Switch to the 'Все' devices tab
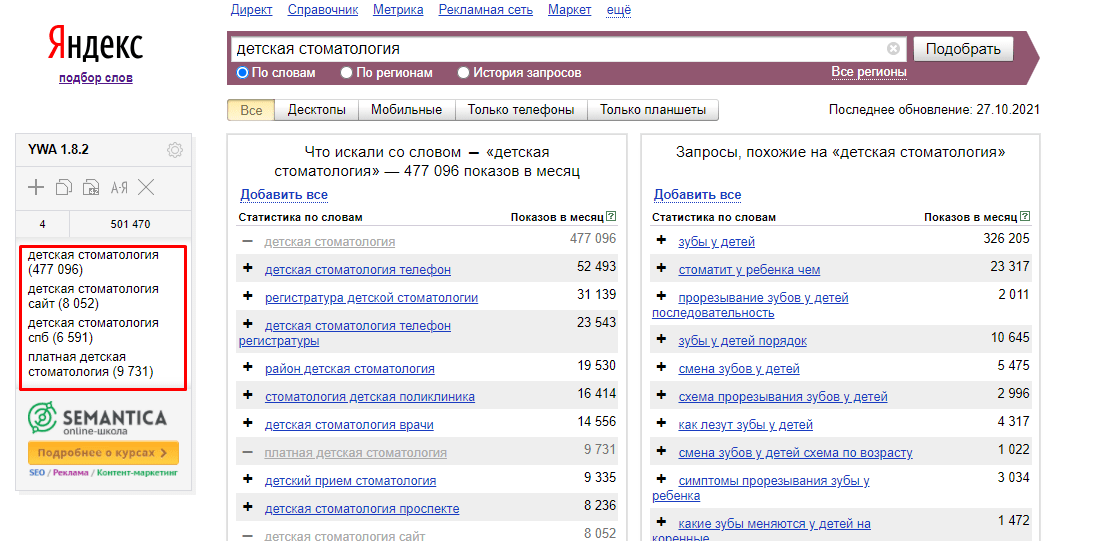The width and height of the screenshot is (1109, 541). (x=251, y=110)
